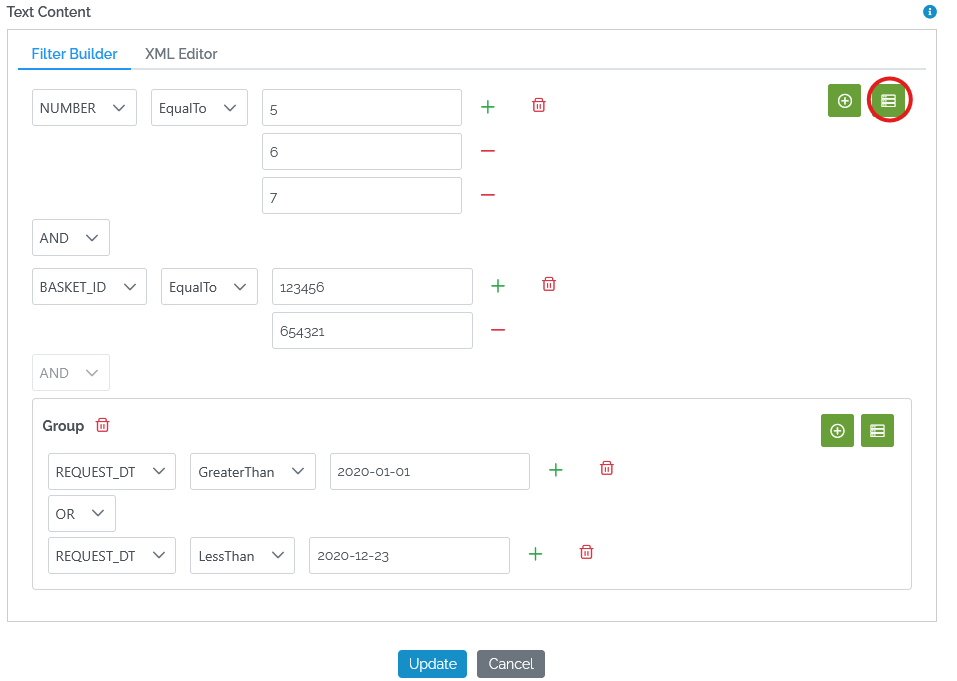957x681 pixels.
Task: Click the Update button
Action: 432,664
